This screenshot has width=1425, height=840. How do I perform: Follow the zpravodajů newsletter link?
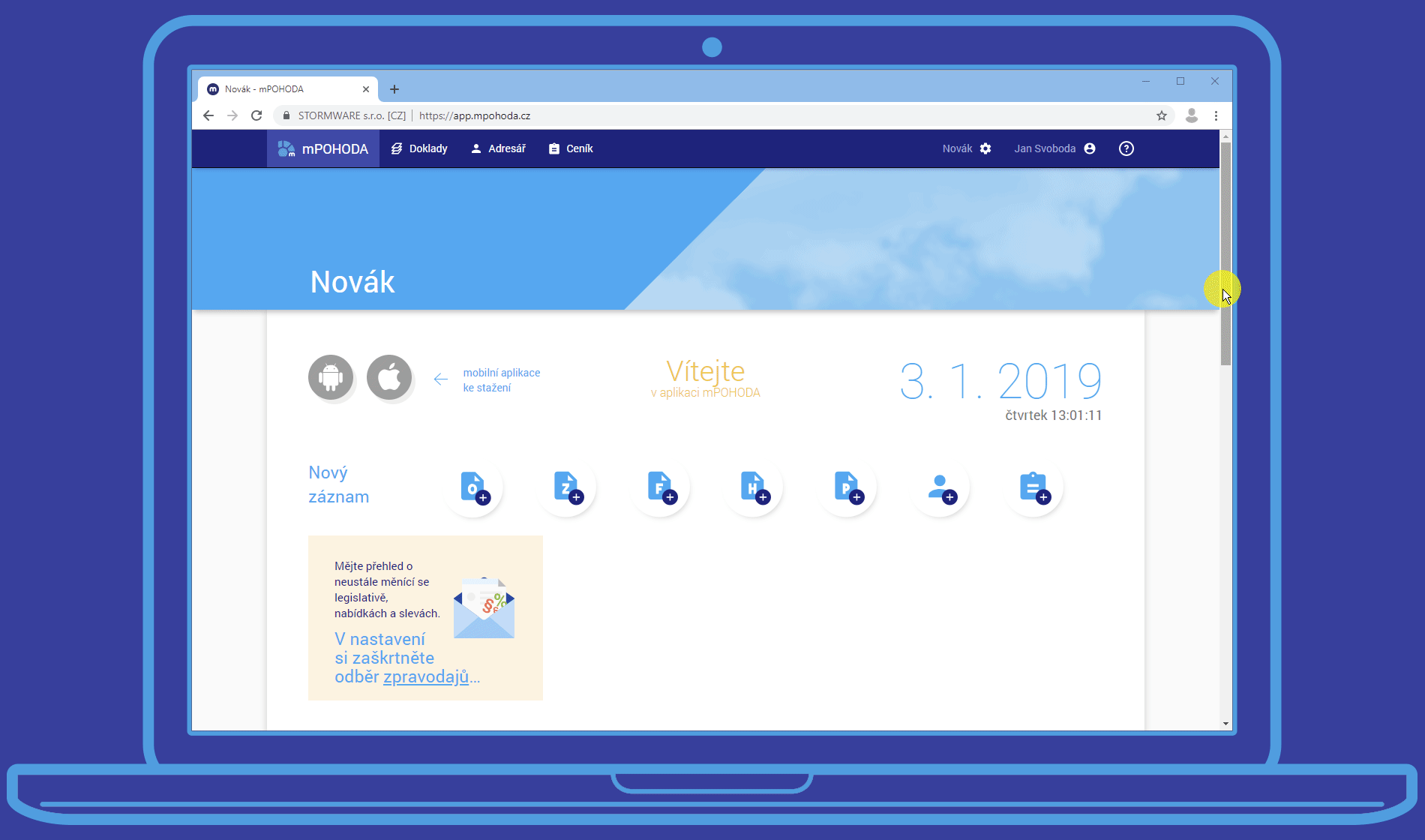pos(426,676)
